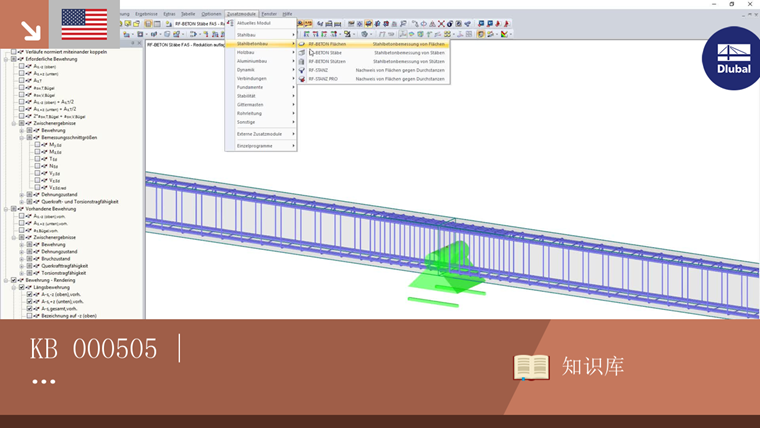Click the RF-BETON Stützen column icon
The width and height of the screenshot is (760, 428).
[x=302, y=62]
